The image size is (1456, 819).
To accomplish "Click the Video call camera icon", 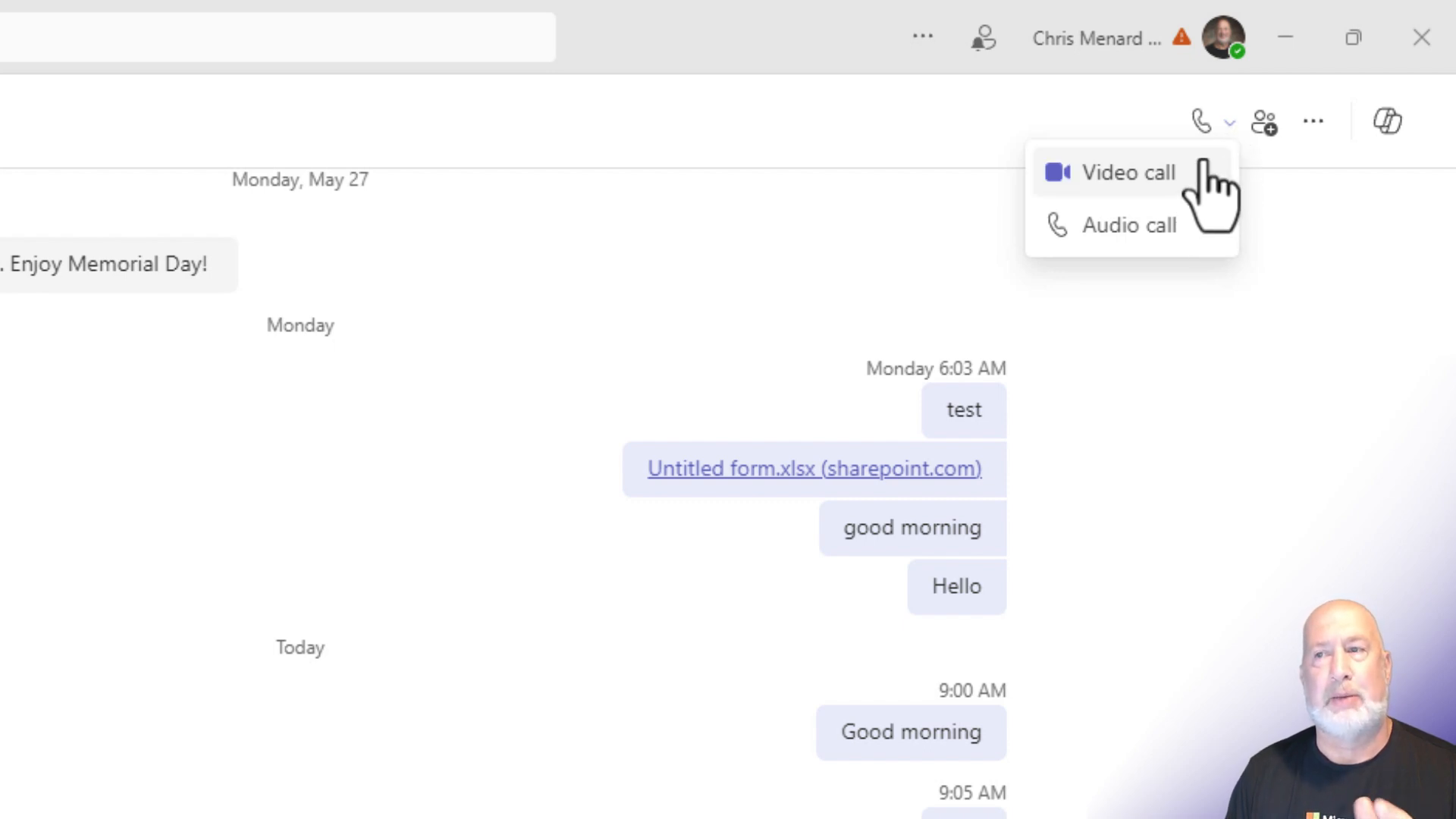I will (1057, 172).
